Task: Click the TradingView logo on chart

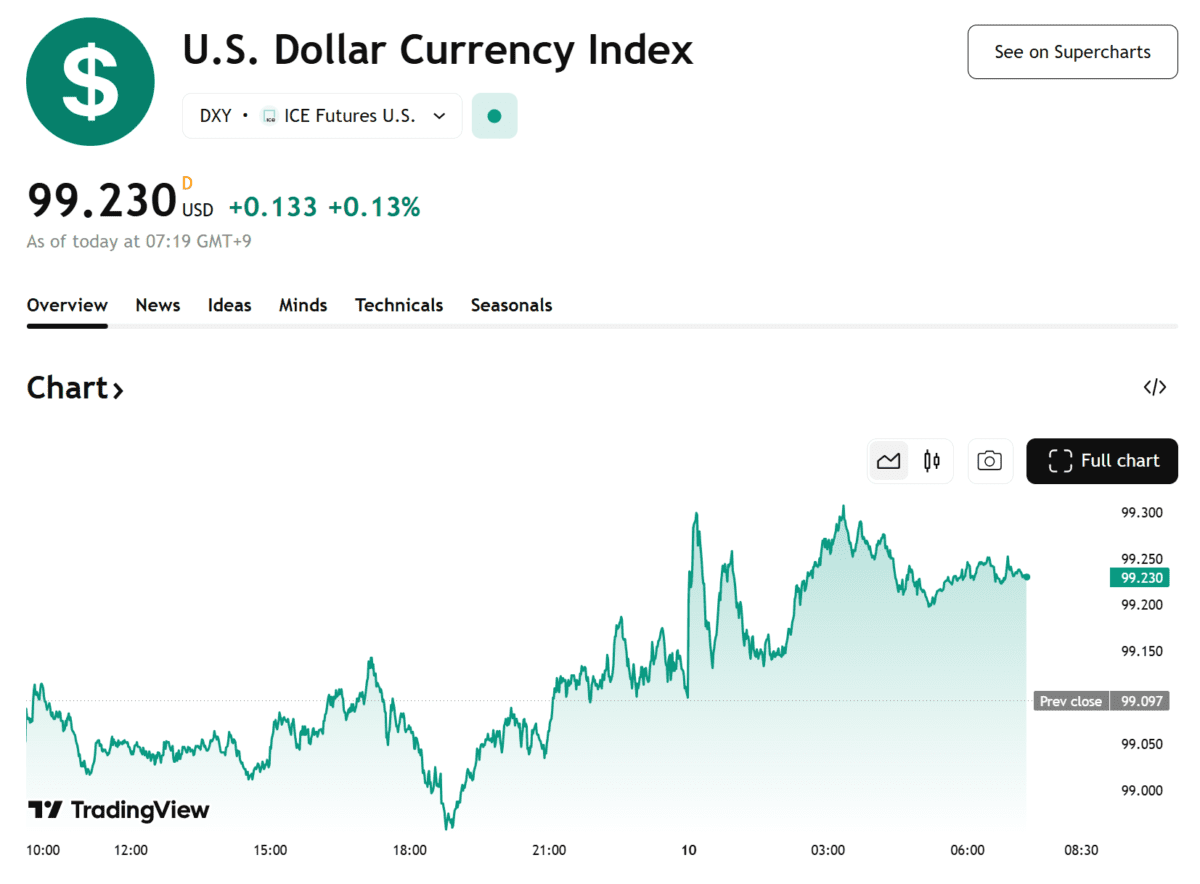Action: (118, 810)
